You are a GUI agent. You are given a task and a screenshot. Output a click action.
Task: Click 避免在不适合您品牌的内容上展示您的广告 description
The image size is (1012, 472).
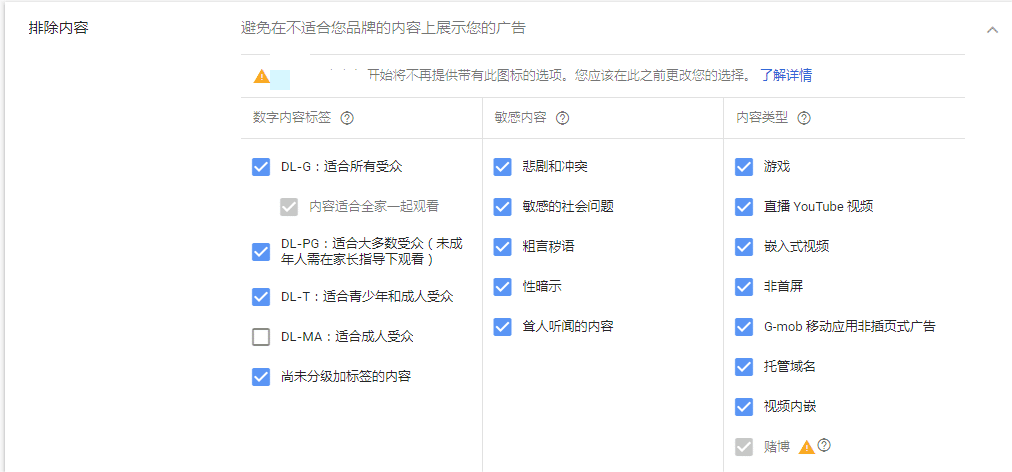click(383, 28)
